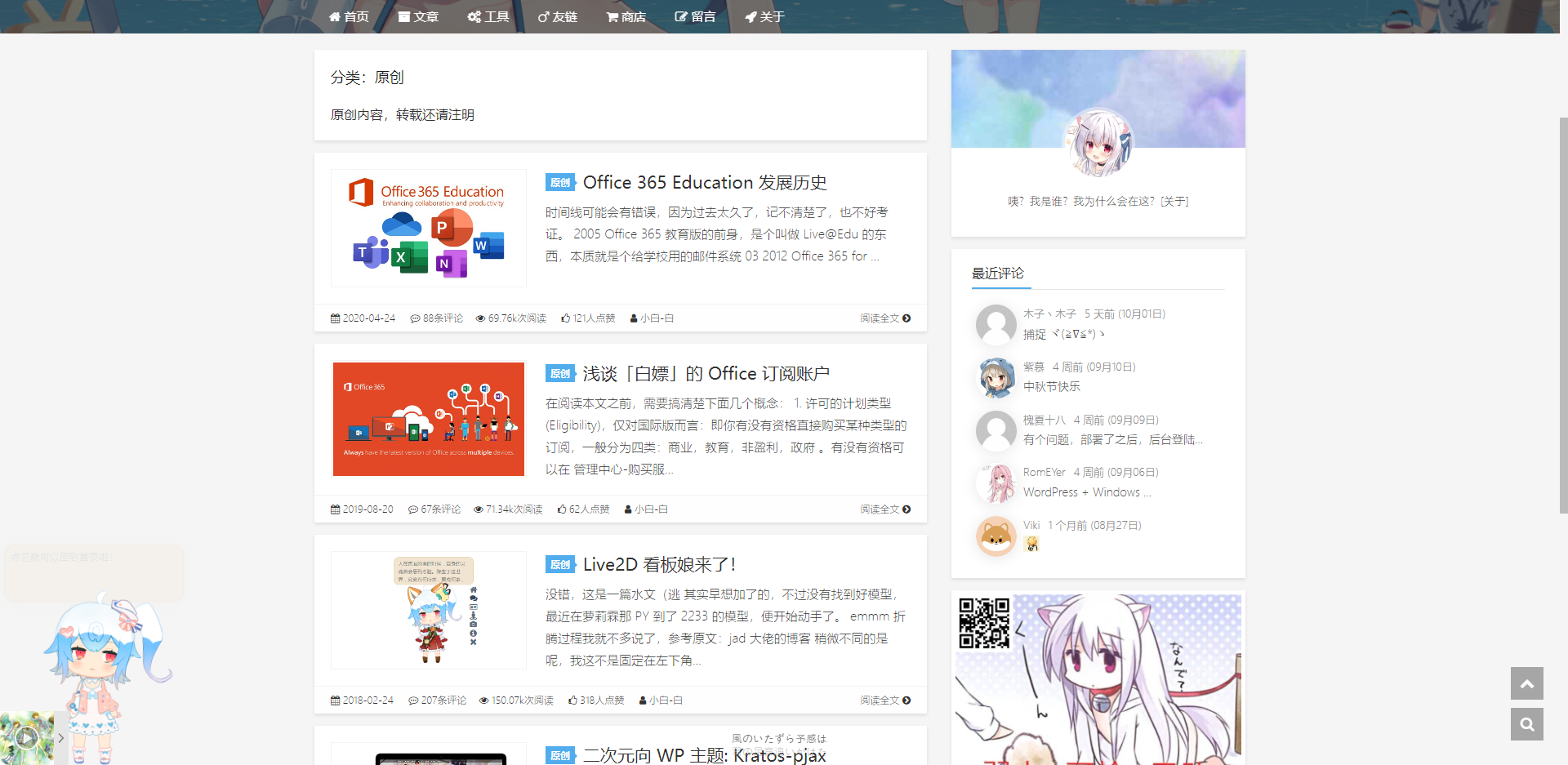Click the avatar of commenter 紫慕
This screenshot has height=765, width=1568.
click(996, 377)
